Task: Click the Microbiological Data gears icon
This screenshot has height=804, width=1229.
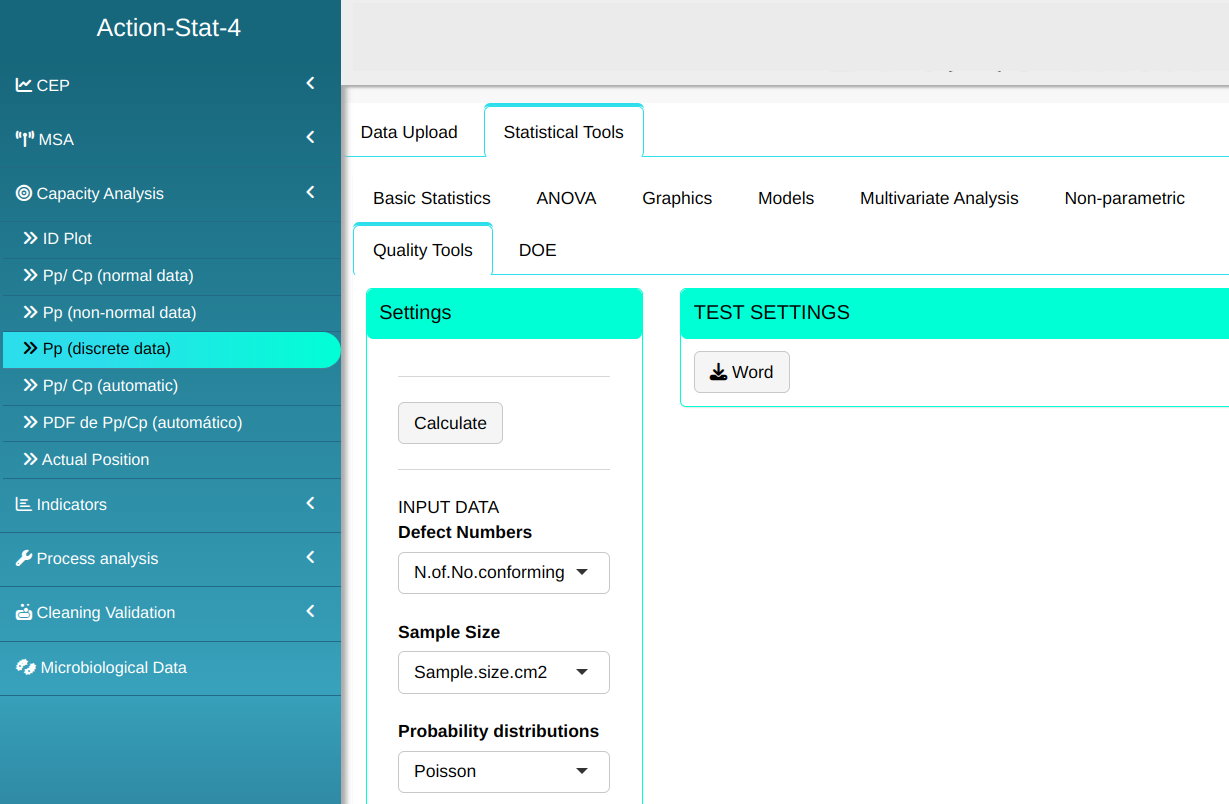Action: (x=25, y=667)
